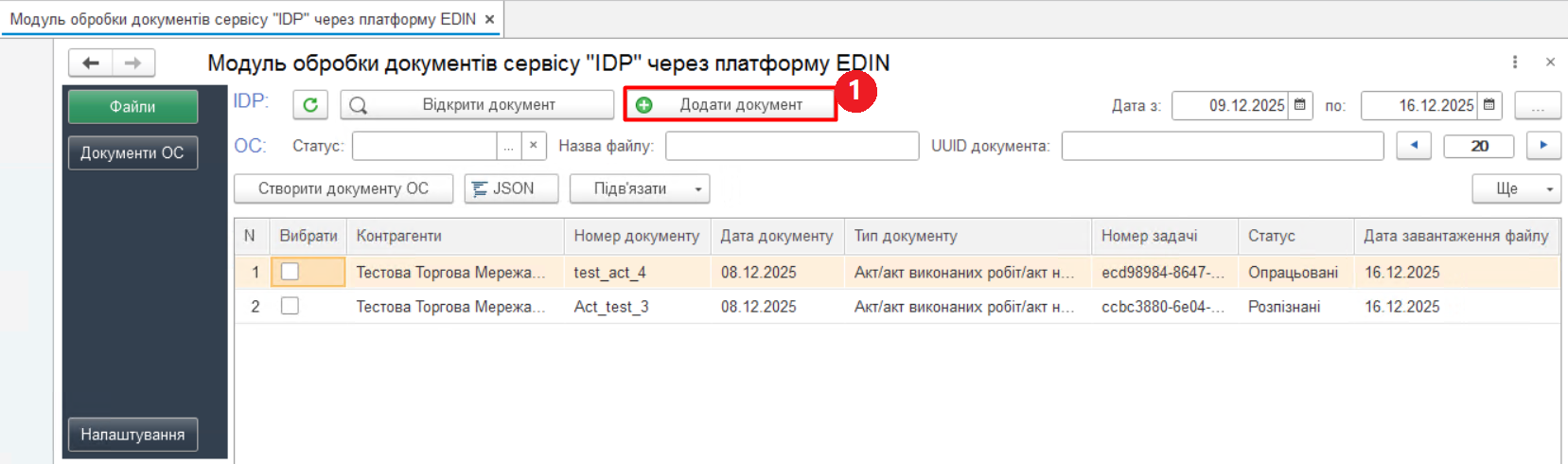
Task: Open the Статус selection ellipsis button
Action: tap(509, 146)
